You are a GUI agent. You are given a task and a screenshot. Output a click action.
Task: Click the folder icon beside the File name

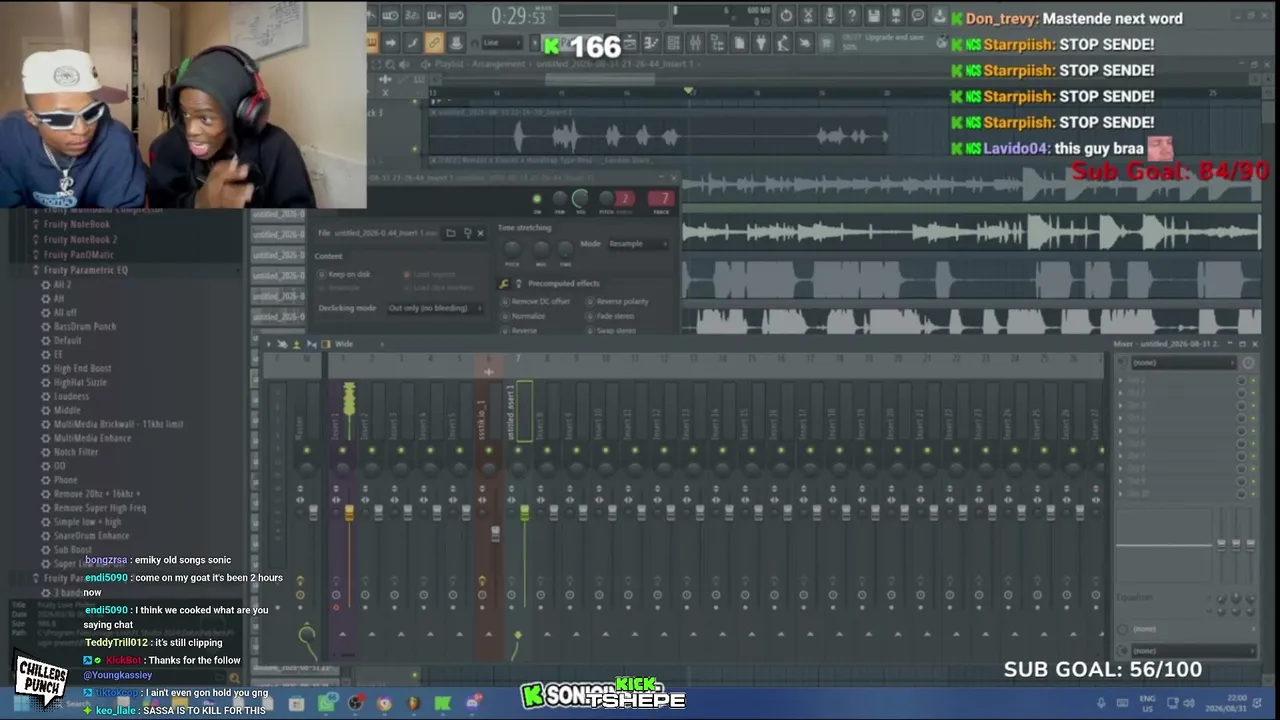(451, 233)
